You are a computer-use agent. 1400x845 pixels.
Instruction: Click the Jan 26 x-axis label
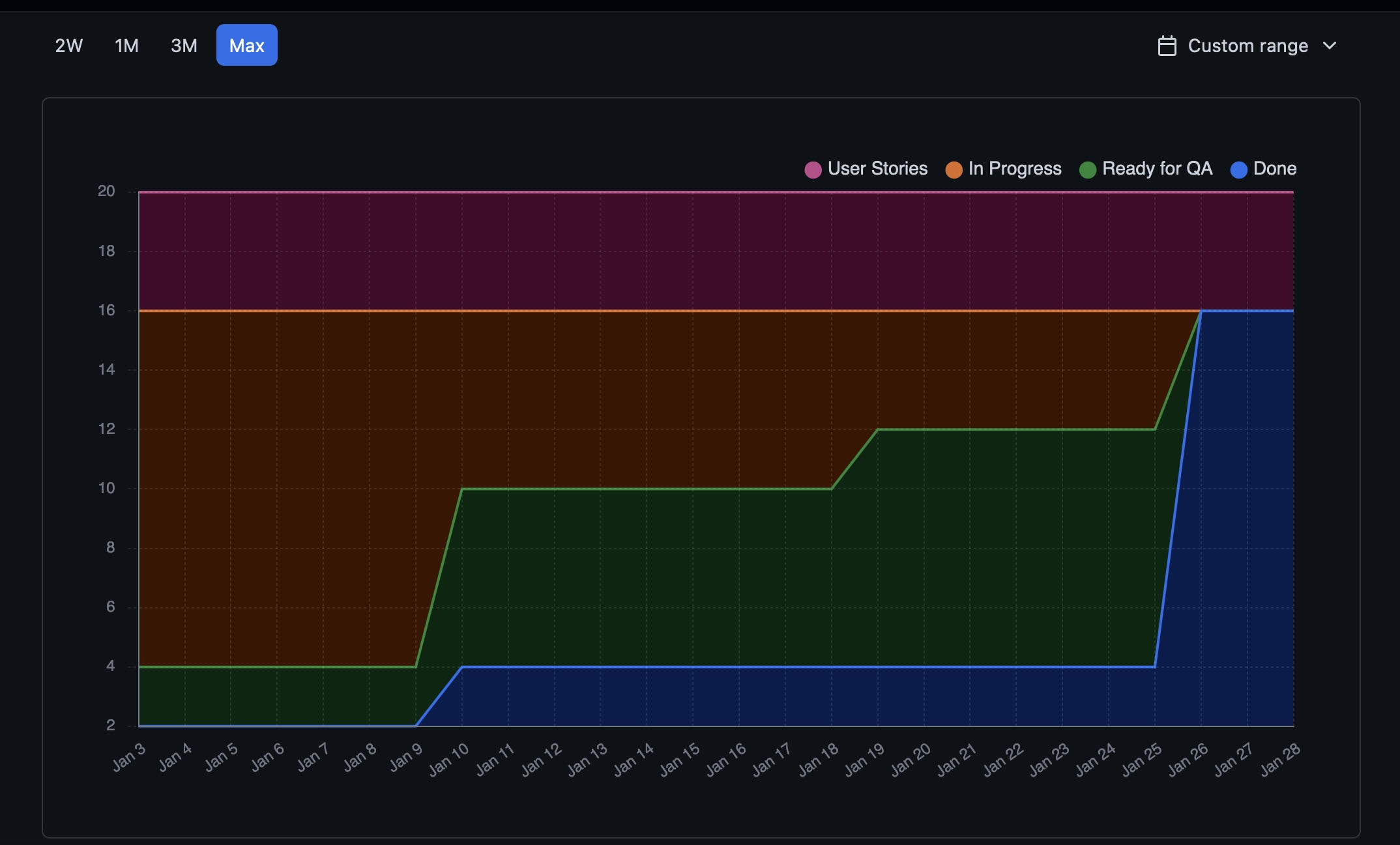pos(1188,760)
